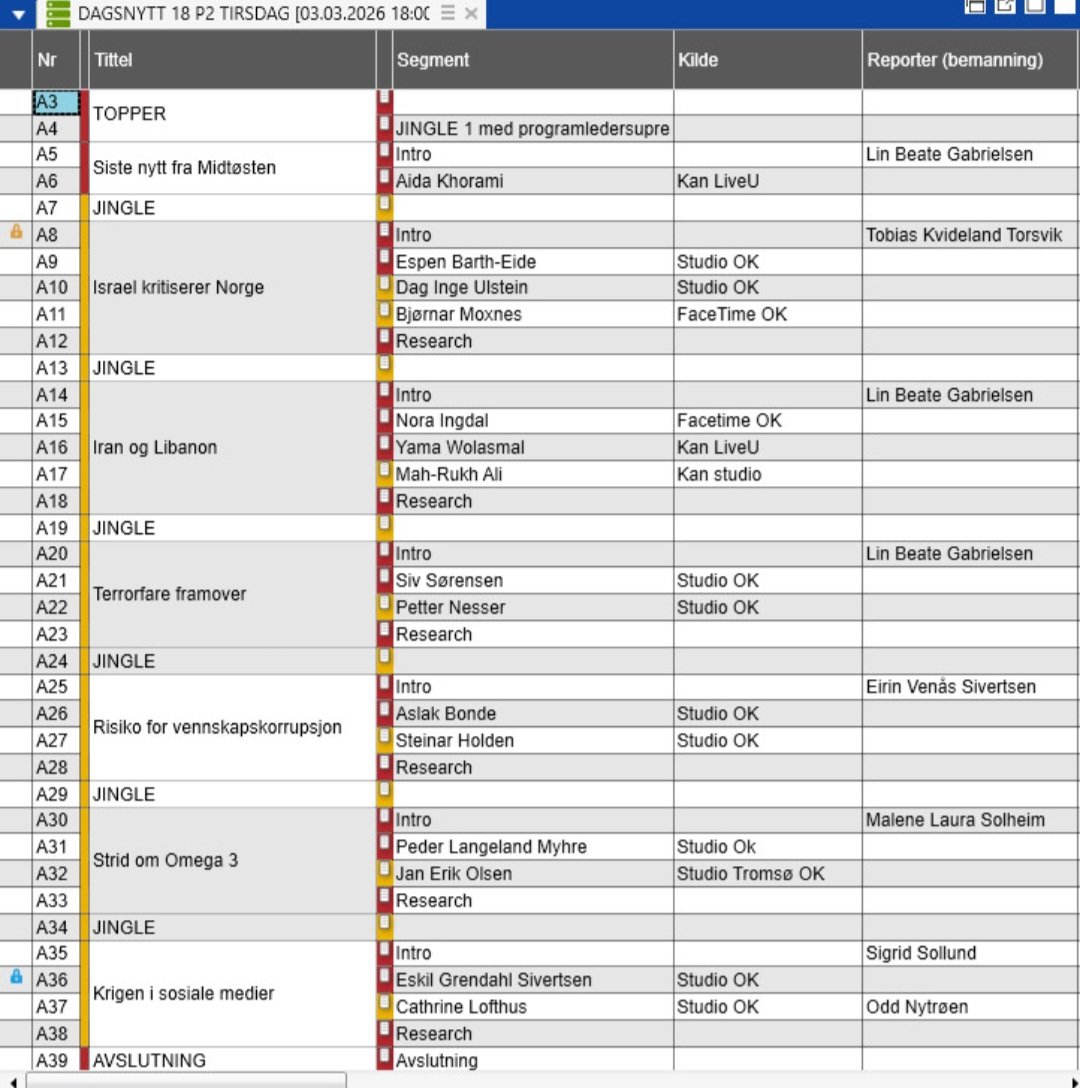Sort by the Reporter (bemanning) column header
The image size is (1080, 1088).
(970, 60)
